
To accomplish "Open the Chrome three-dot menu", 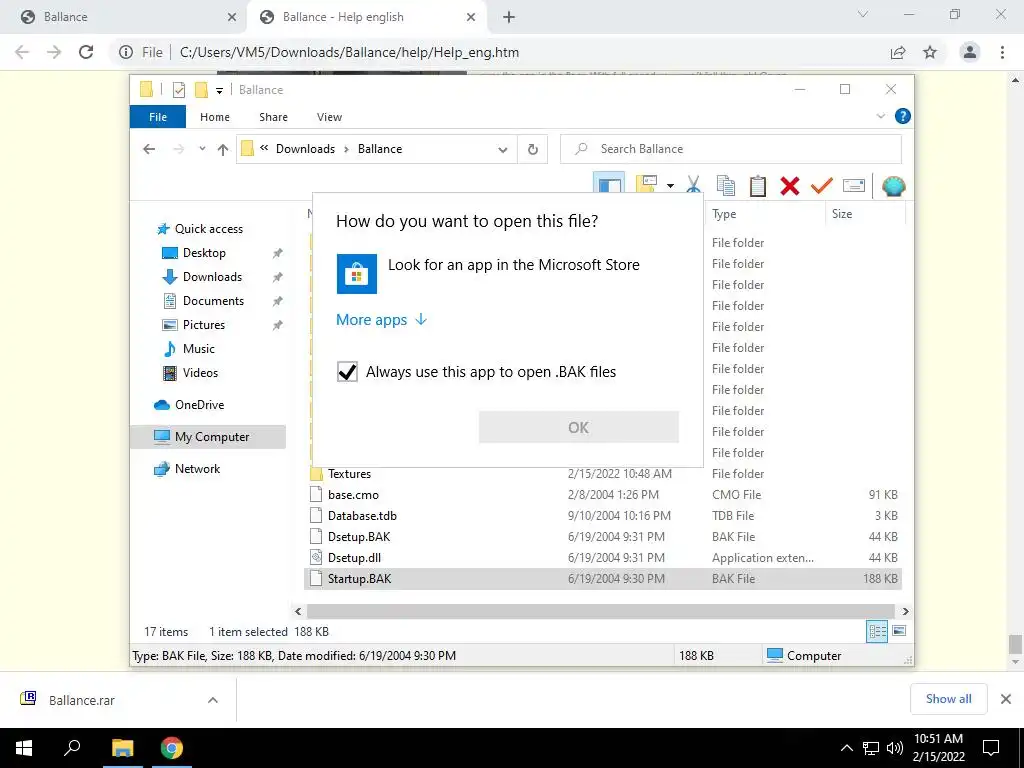I will 1002,52.
